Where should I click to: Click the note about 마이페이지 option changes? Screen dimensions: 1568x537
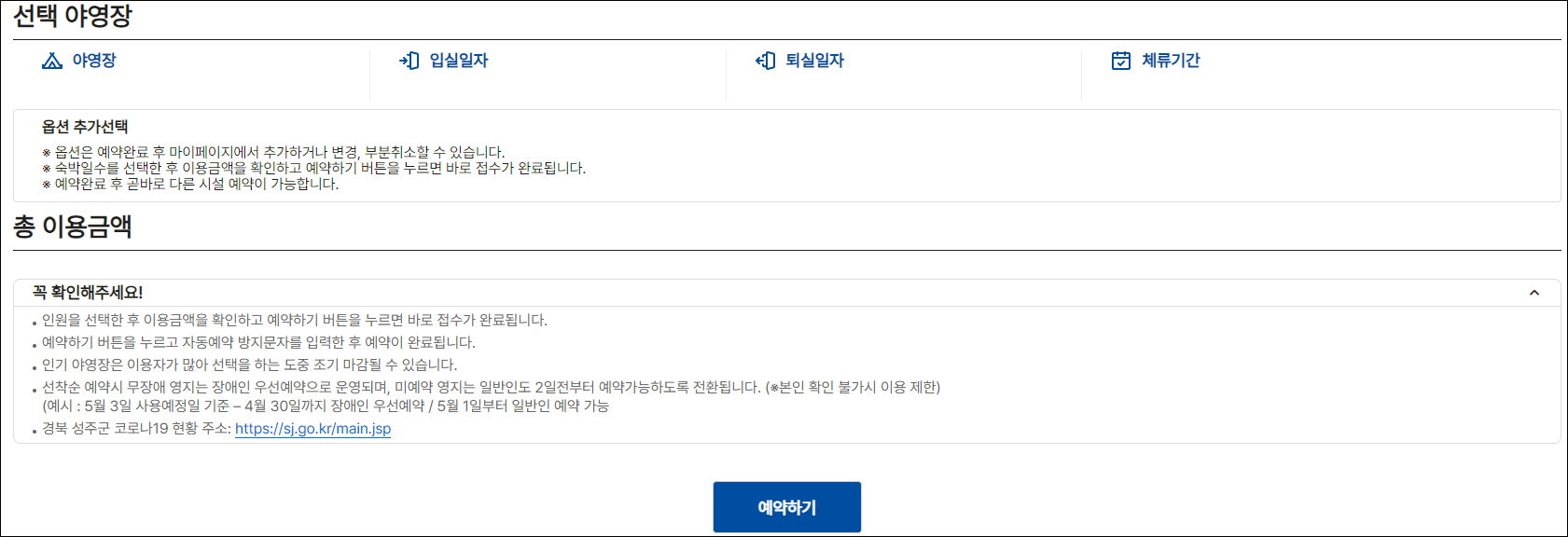[x=273, y=152]
